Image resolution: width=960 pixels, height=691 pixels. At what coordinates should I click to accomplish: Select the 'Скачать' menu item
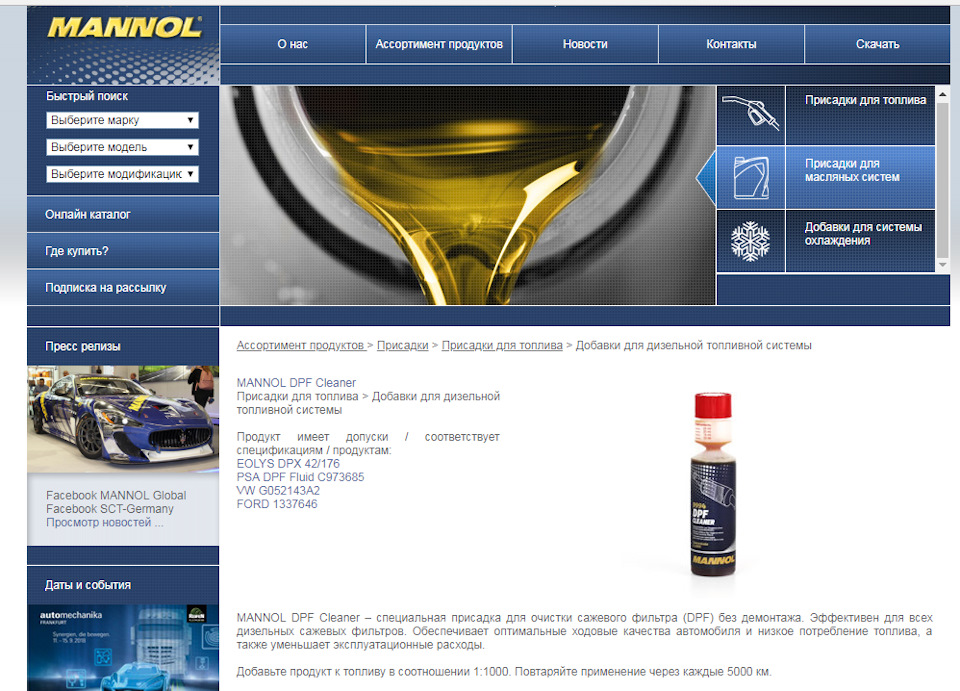click(877, 44)
